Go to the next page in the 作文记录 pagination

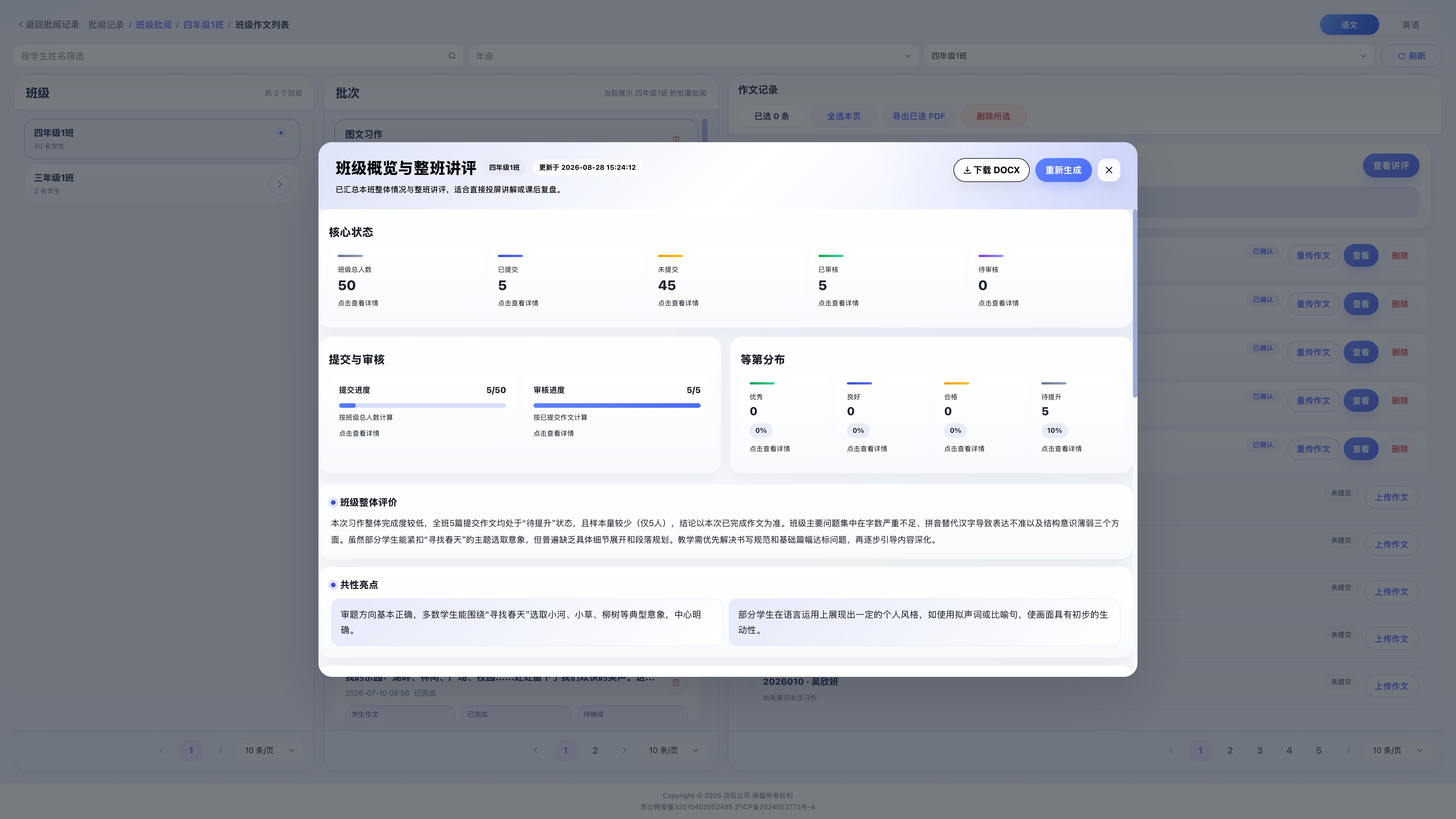(1349, 751)
